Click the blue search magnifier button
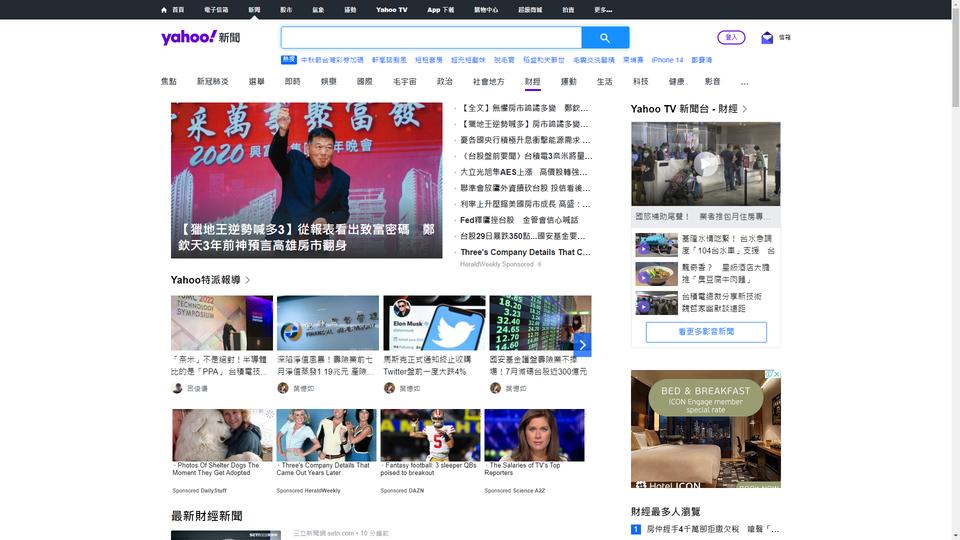Viewport: 960px width, 540px height. tap(605, 38)
